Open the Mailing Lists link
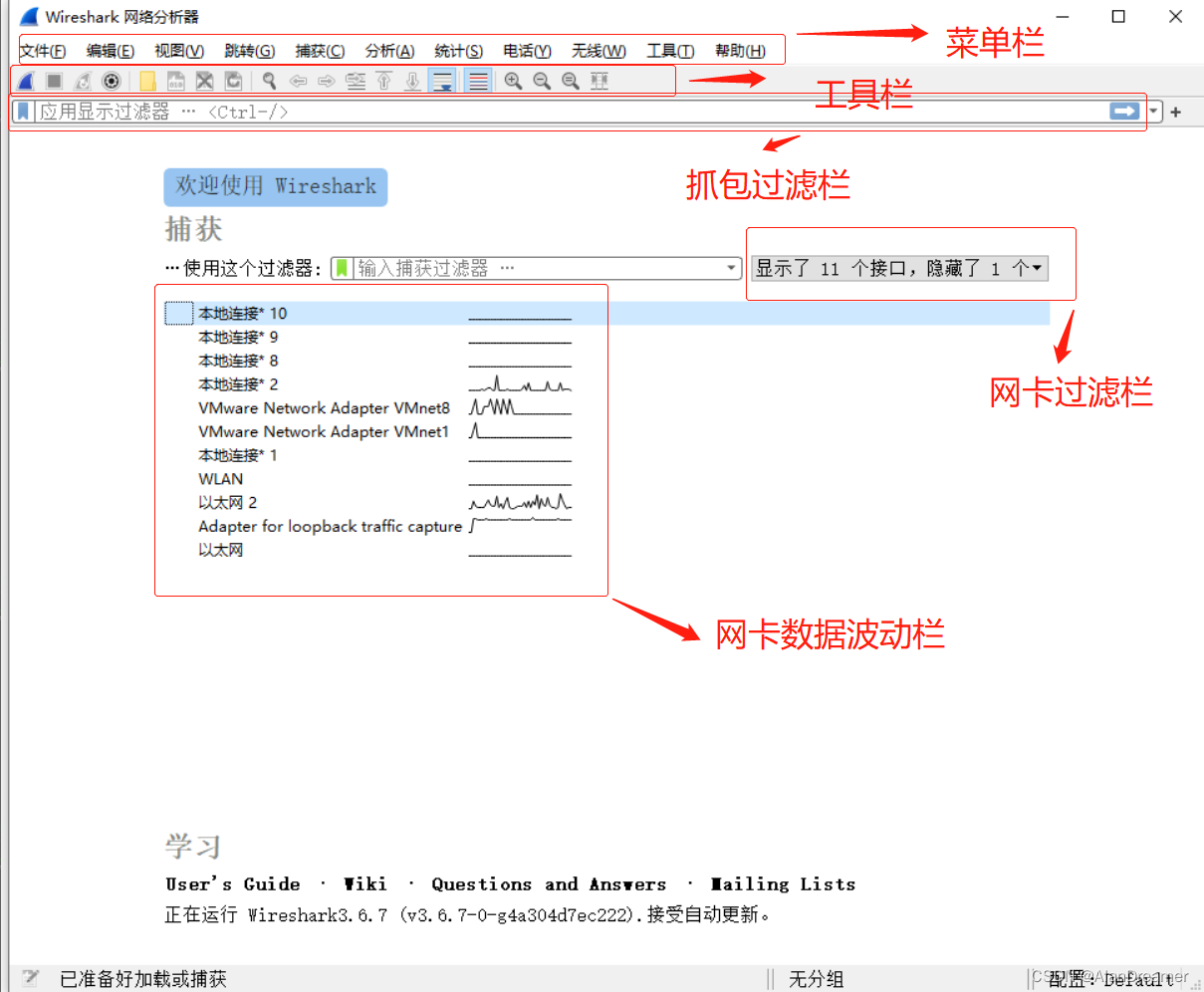 point(783,884)
